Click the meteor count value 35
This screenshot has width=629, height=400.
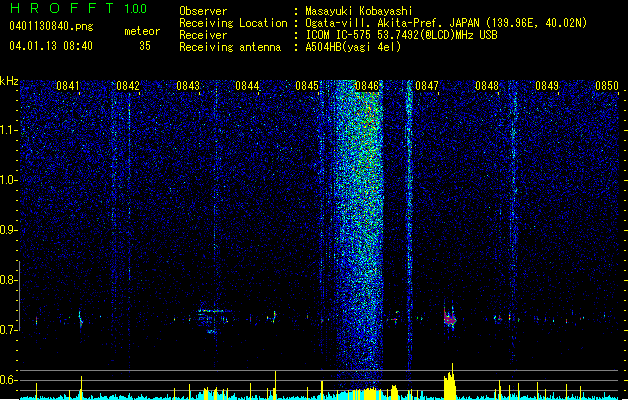(x=145, y=46)
